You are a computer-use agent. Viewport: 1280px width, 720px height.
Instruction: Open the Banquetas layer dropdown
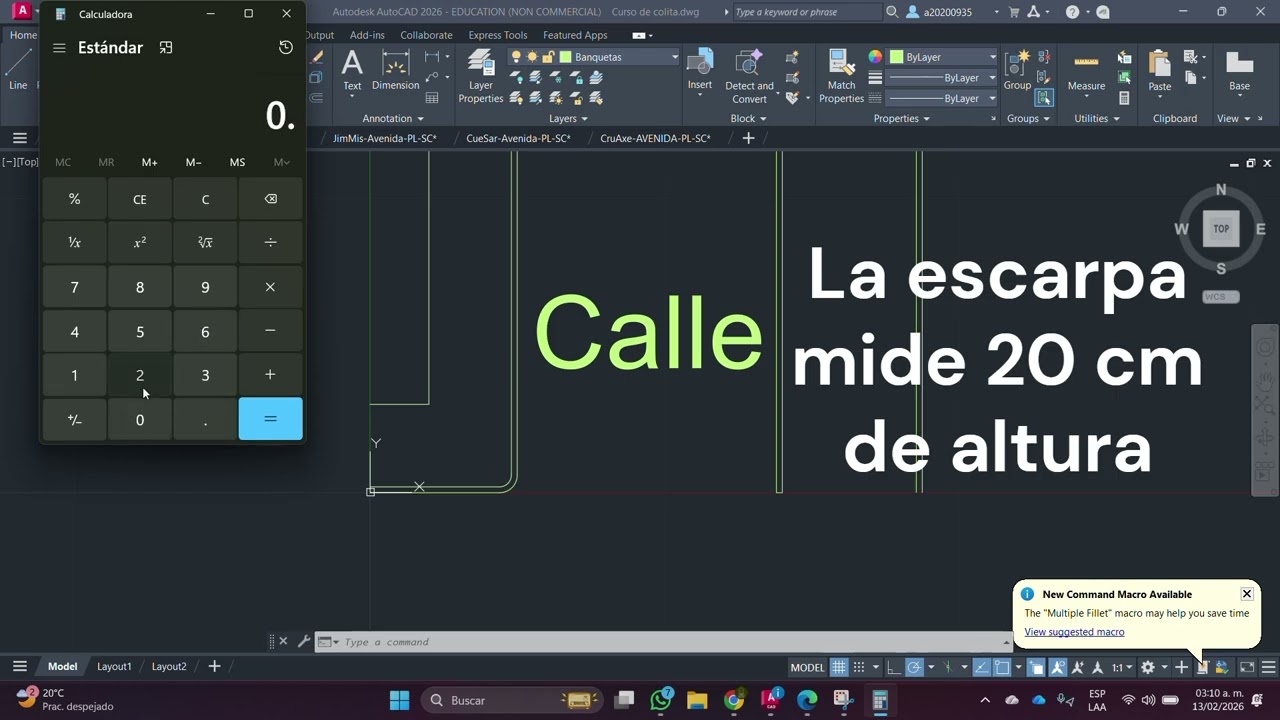point(675,57)
